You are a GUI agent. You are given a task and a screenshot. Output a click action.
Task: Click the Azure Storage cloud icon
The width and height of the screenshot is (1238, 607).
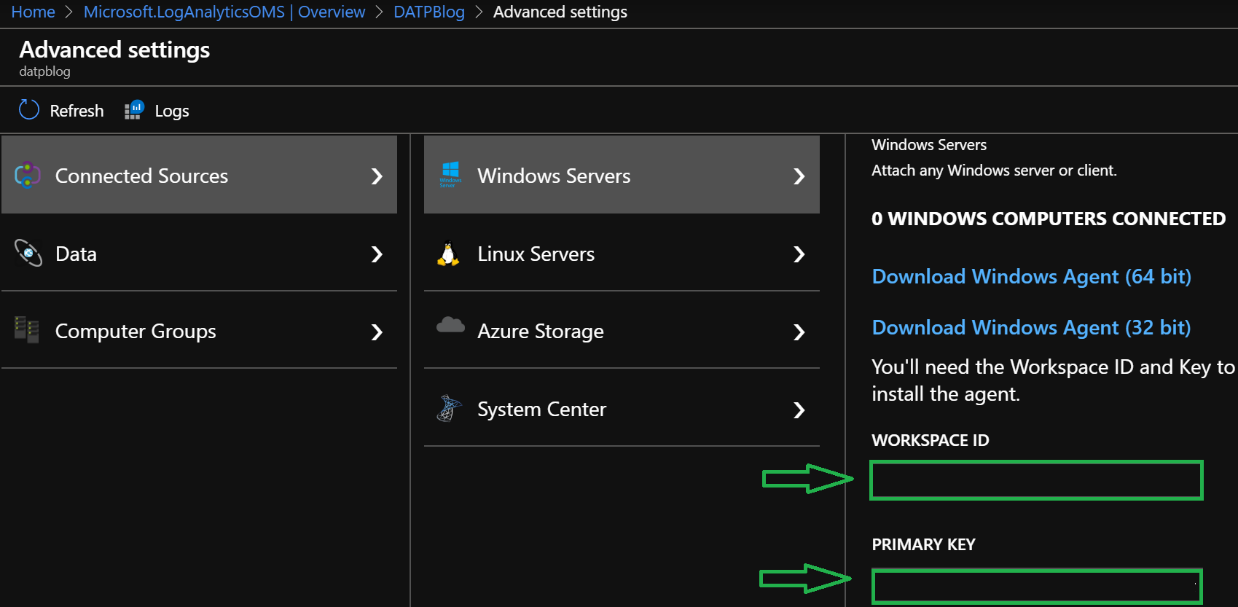point(450,326)
